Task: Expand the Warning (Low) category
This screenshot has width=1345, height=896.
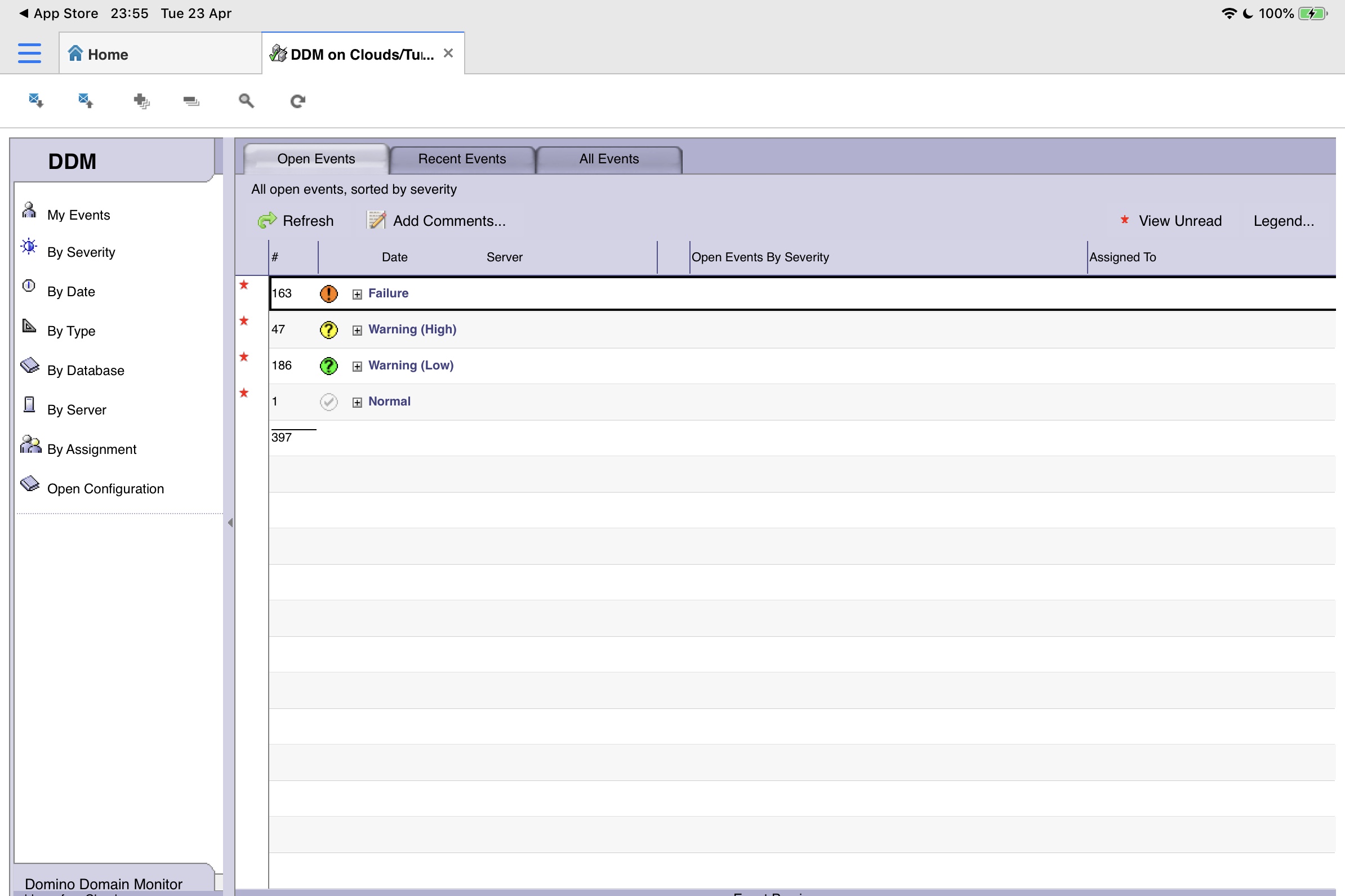Action: (x=357, y=366)
